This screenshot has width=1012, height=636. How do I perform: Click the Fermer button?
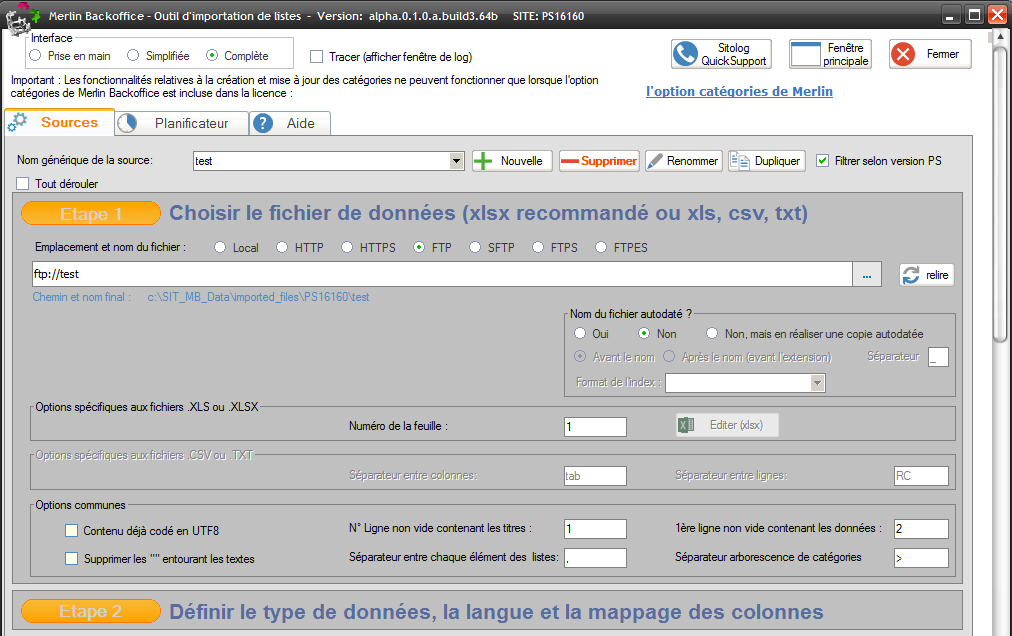click(x=930, y=54)
